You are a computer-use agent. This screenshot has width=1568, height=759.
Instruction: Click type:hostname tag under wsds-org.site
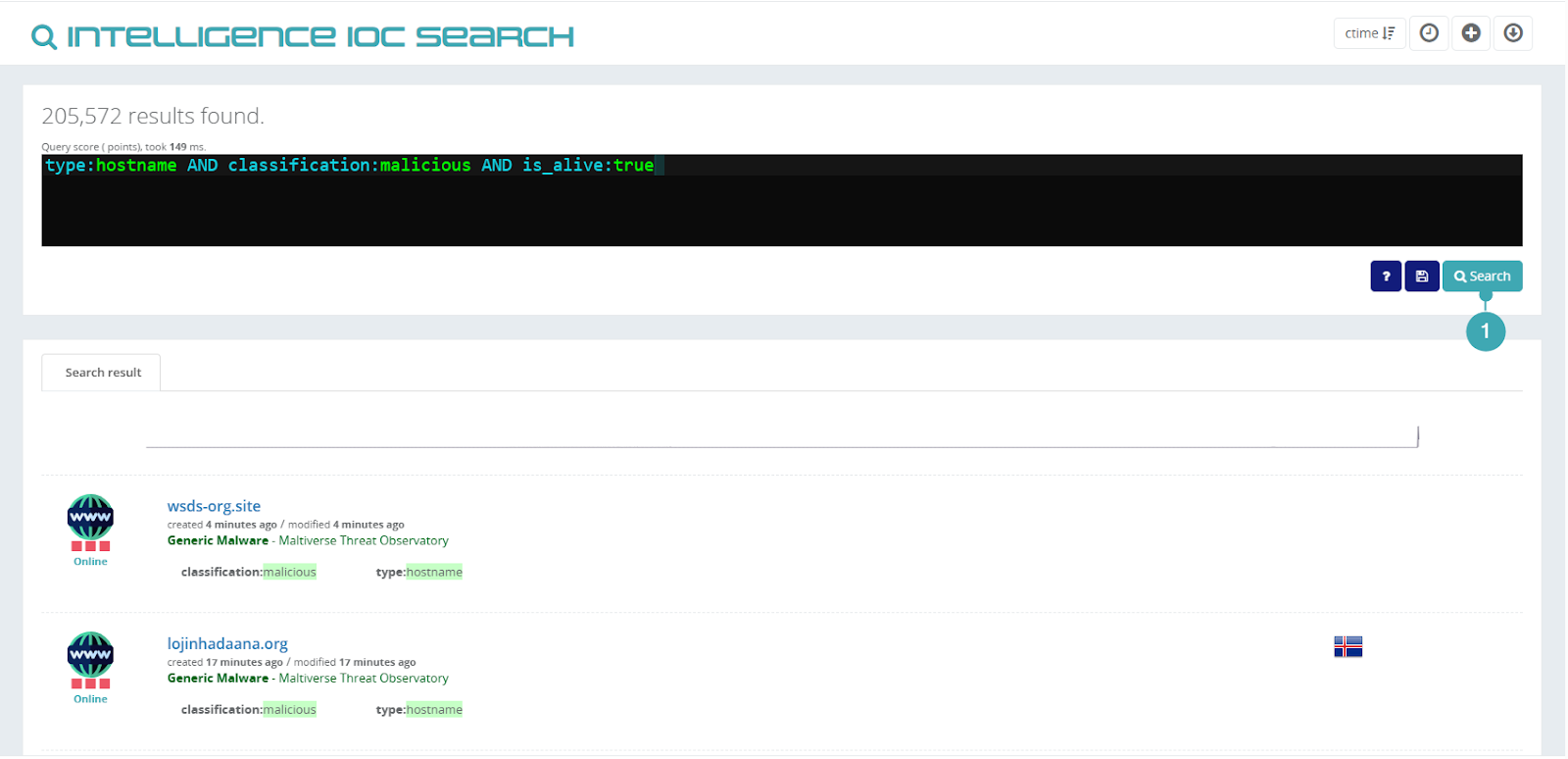point(418,572)
